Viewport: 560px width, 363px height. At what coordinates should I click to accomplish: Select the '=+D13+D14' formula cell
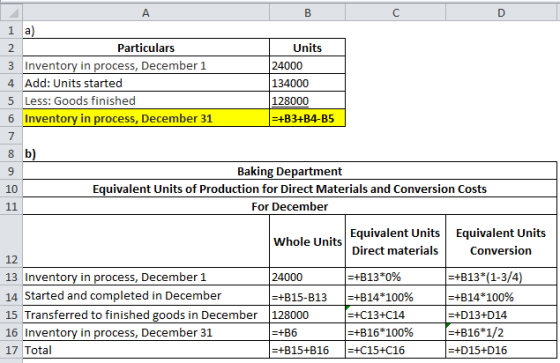click(501, 314)
